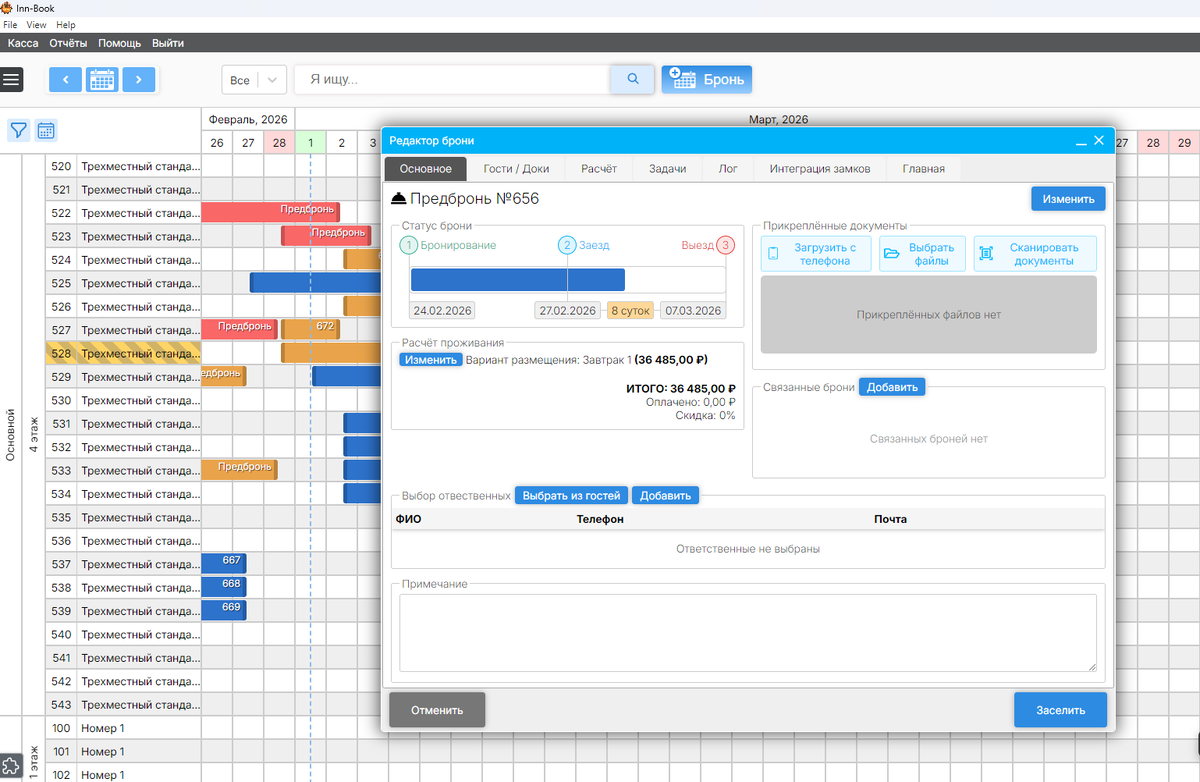1200x782 pixels.
Task: Open the Все filter dropdown
Action: point(254,80)
